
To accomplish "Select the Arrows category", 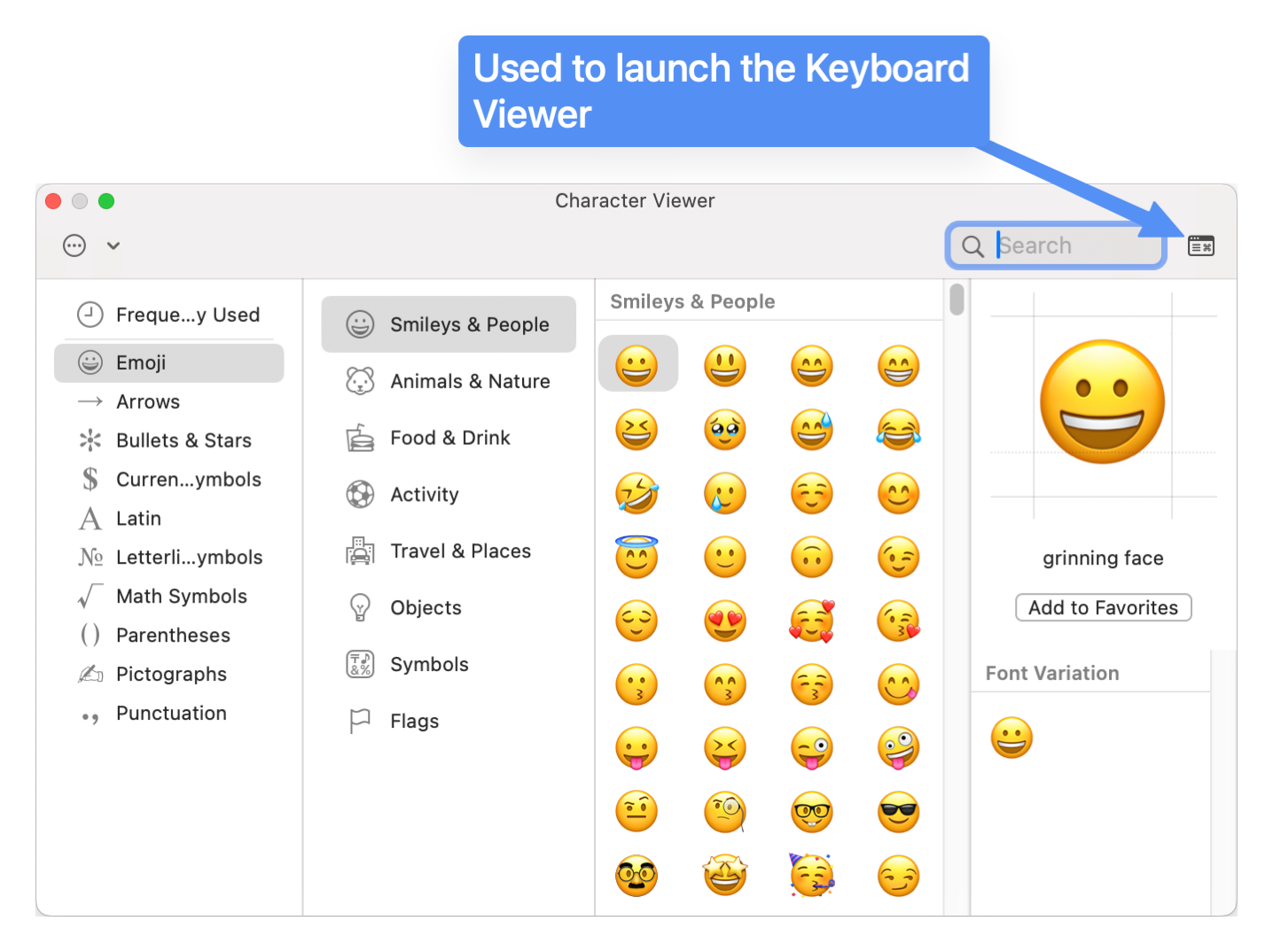I will pyautogui.click(x=147, y=402).
